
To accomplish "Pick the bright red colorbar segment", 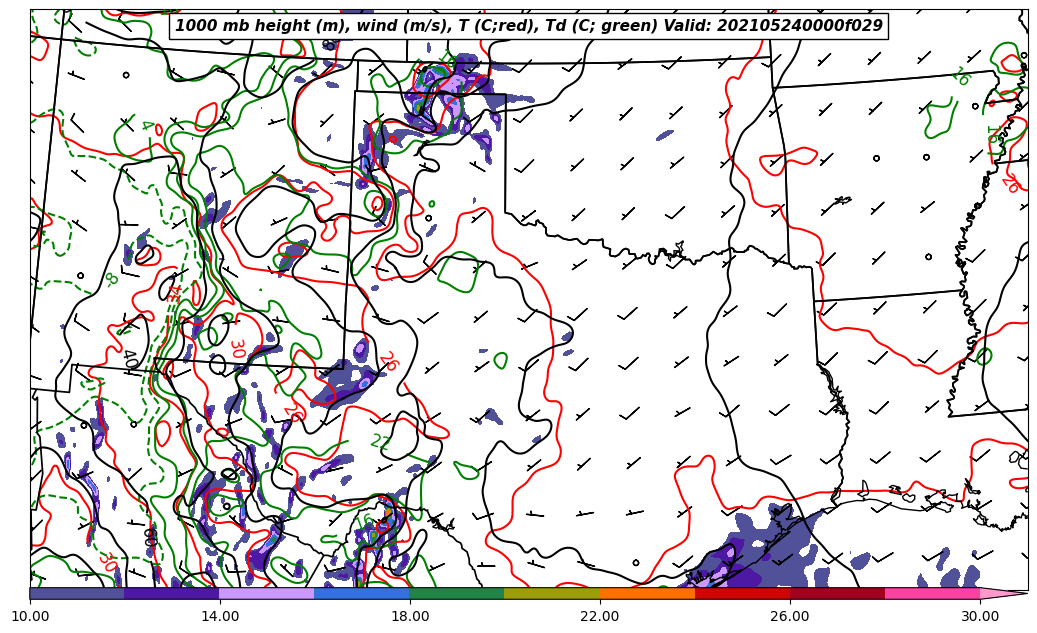I will [x=742, y=593].
